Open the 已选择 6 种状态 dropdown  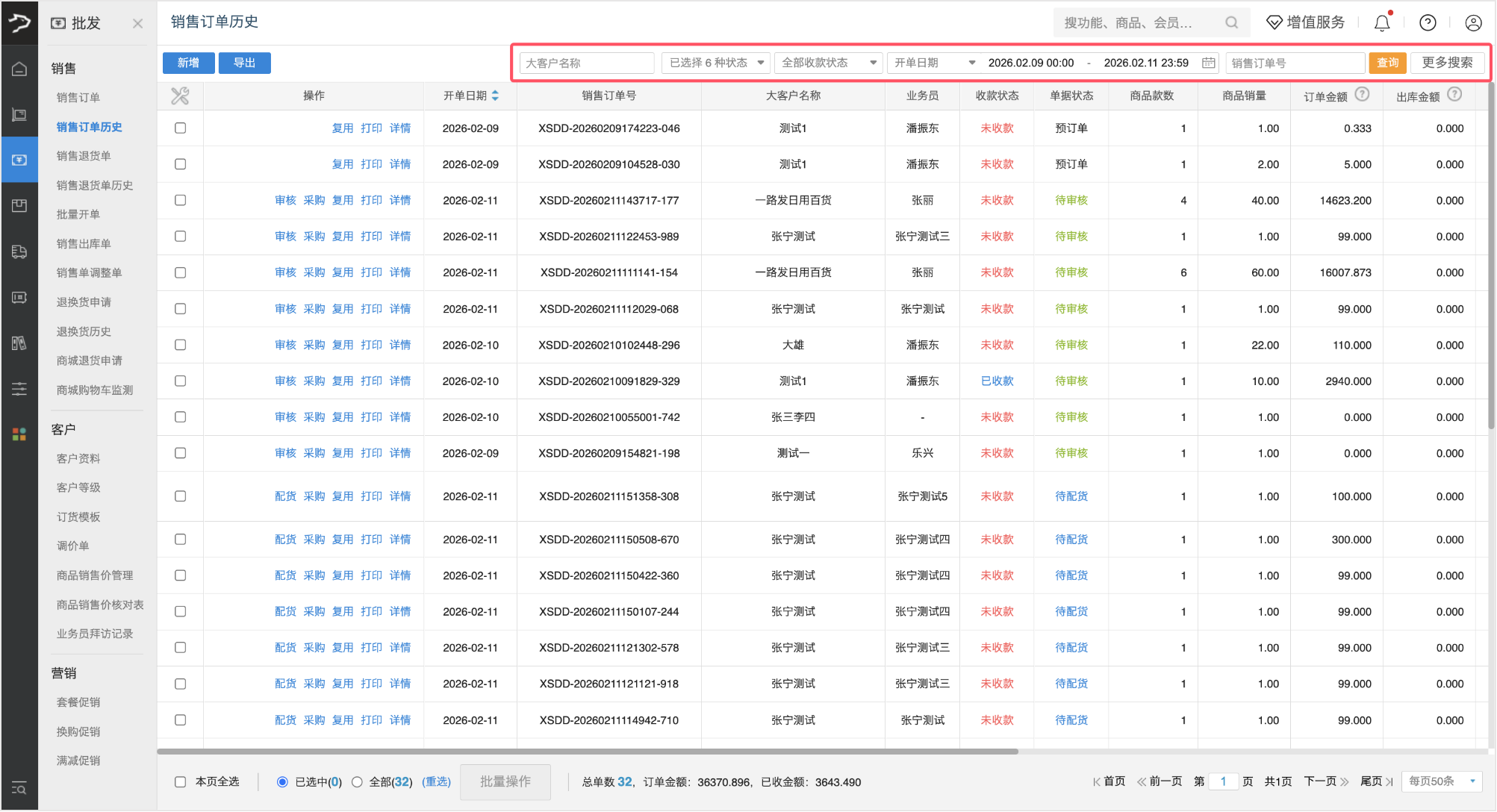click(715, 63)
